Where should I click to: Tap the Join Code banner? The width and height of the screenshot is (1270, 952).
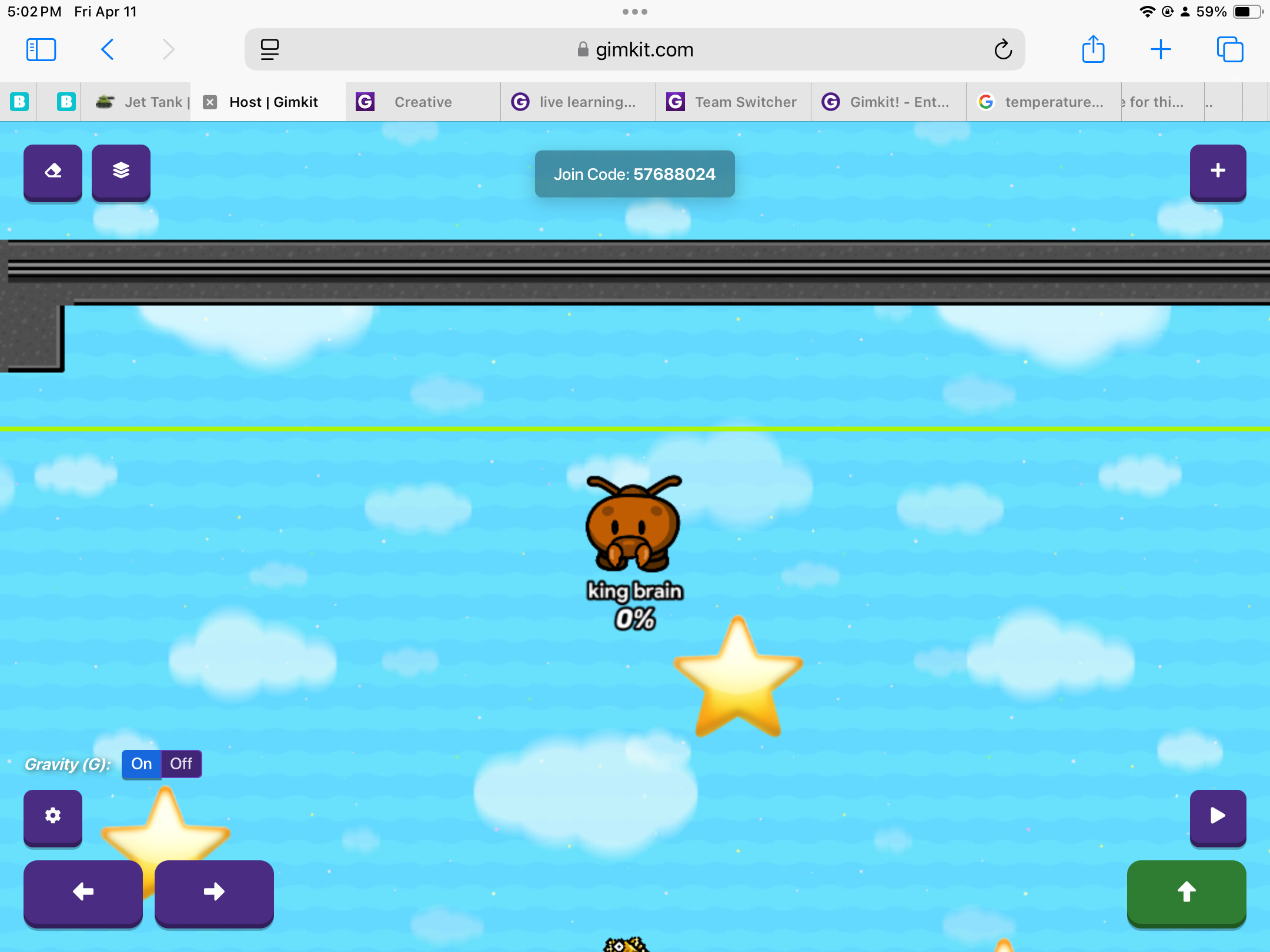click(x=634, y=173)
